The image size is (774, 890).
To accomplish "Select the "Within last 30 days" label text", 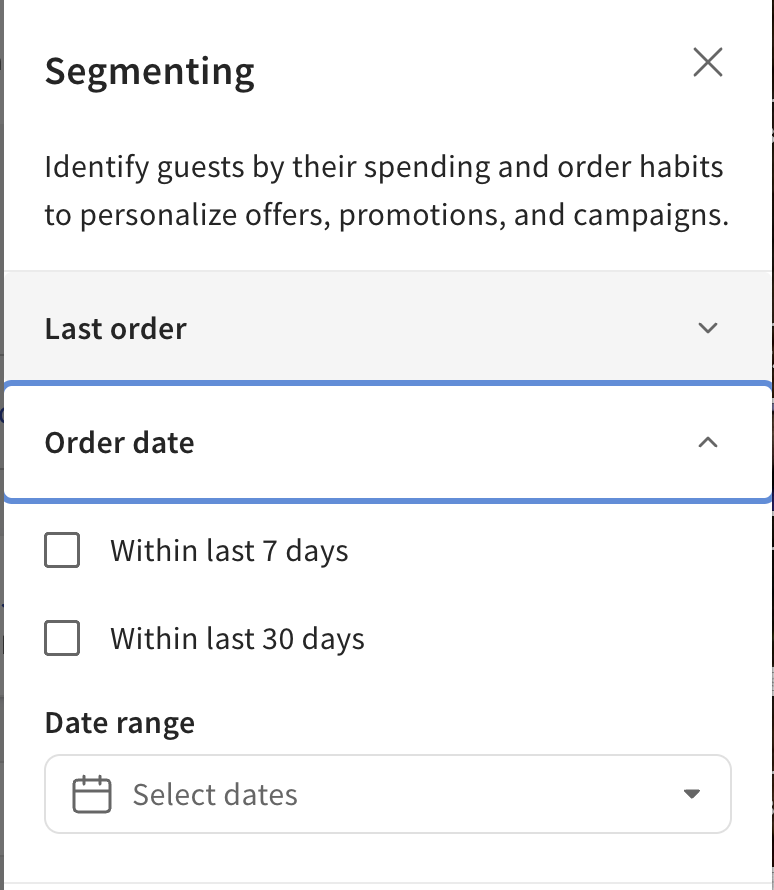I will tap(237, 639).
